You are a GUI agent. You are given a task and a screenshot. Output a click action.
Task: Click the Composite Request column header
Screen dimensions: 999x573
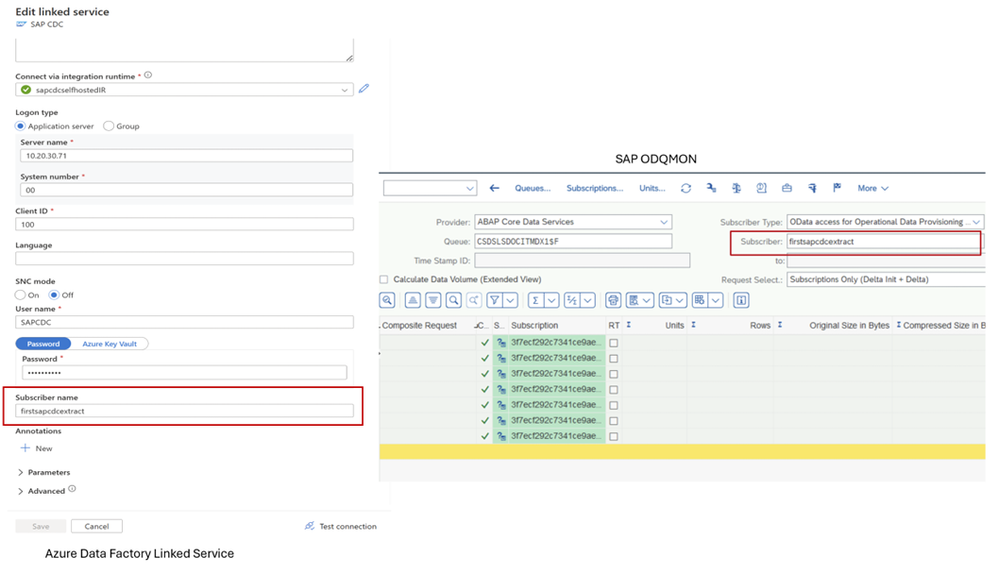420,325
